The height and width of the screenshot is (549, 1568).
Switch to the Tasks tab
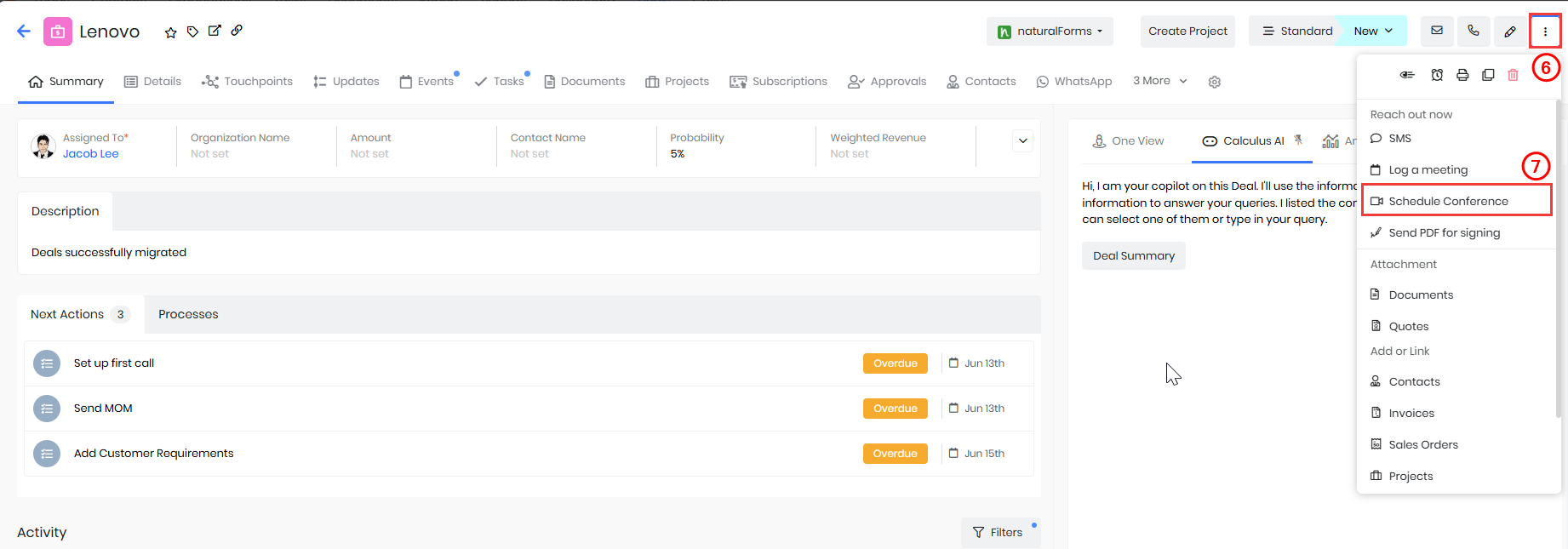500,82
